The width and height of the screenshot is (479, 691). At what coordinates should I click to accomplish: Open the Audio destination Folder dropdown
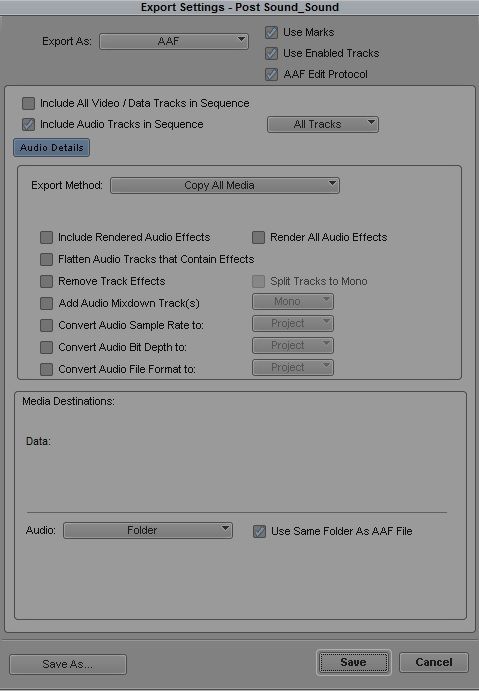point(148,531)
